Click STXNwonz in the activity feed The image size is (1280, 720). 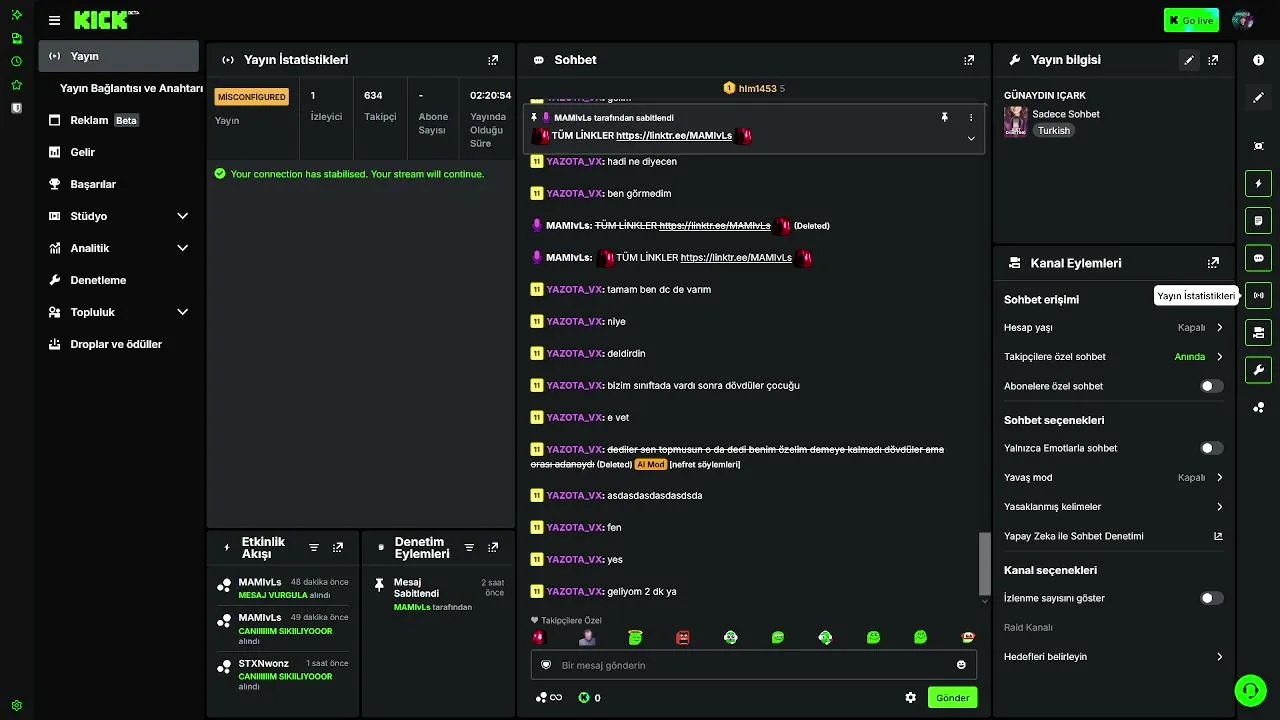point(264,663)
